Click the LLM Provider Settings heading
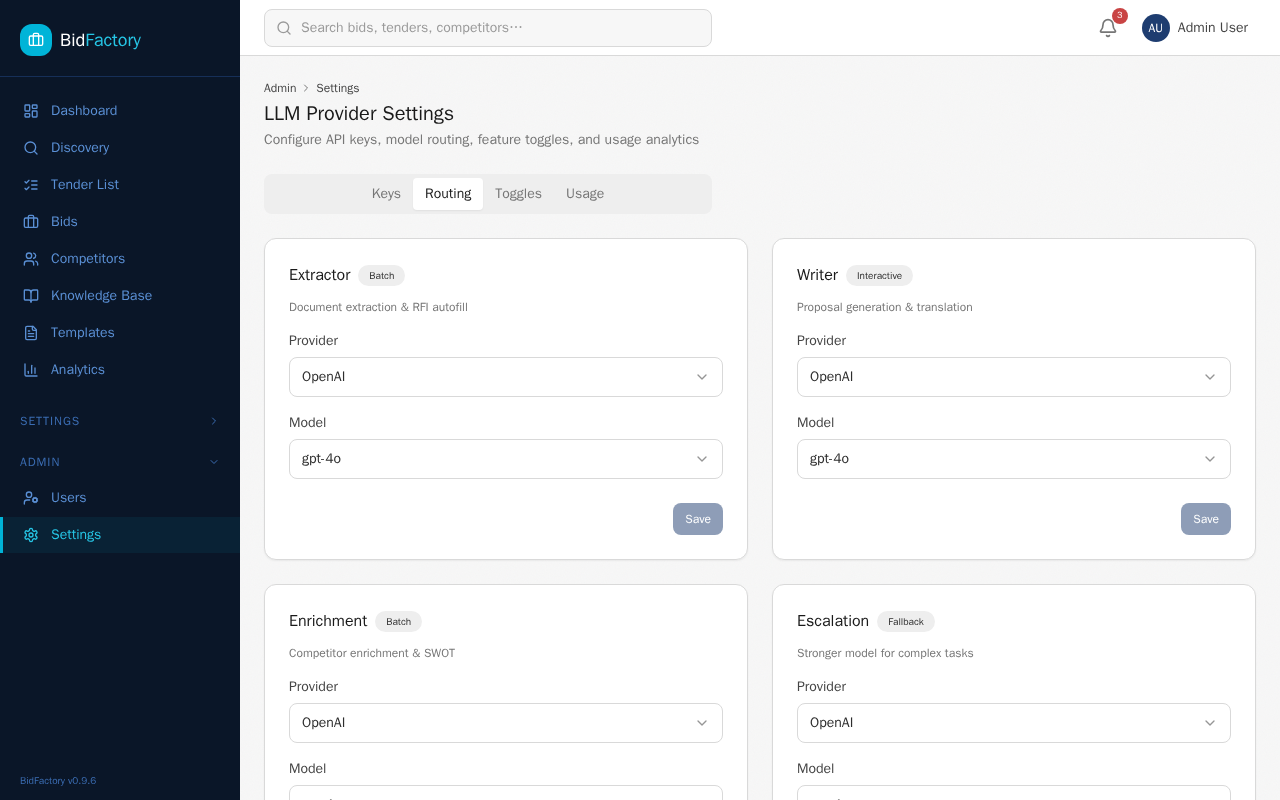Screen dimensions: 1280x800 [x=359, y=114]
